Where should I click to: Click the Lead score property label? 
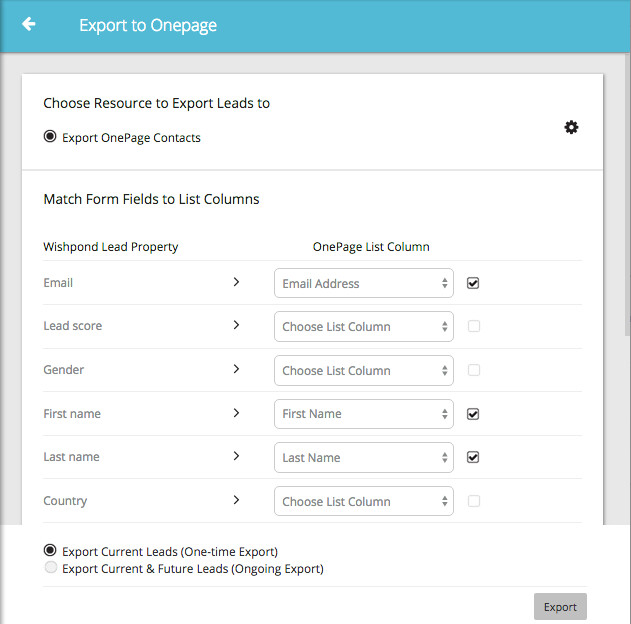[x=72, y=325]
